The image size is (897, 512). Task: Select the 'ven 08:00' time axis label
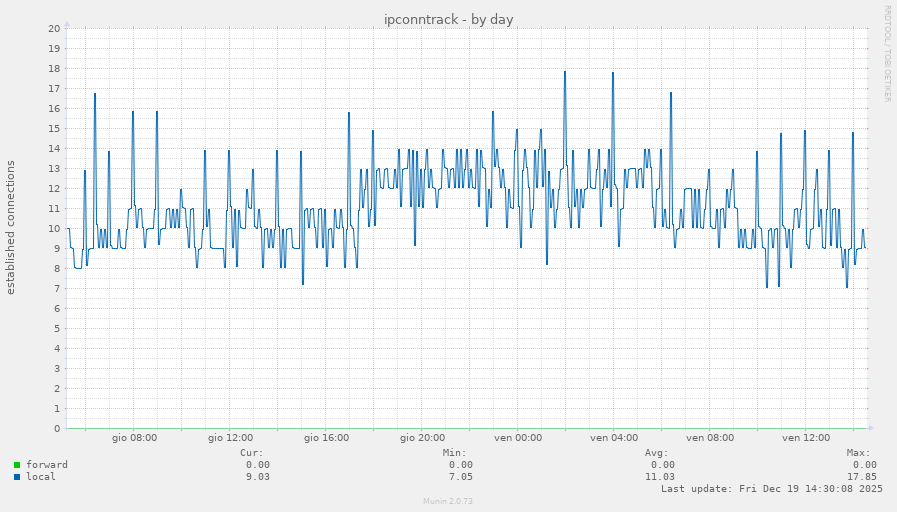(x=710, y=438)
